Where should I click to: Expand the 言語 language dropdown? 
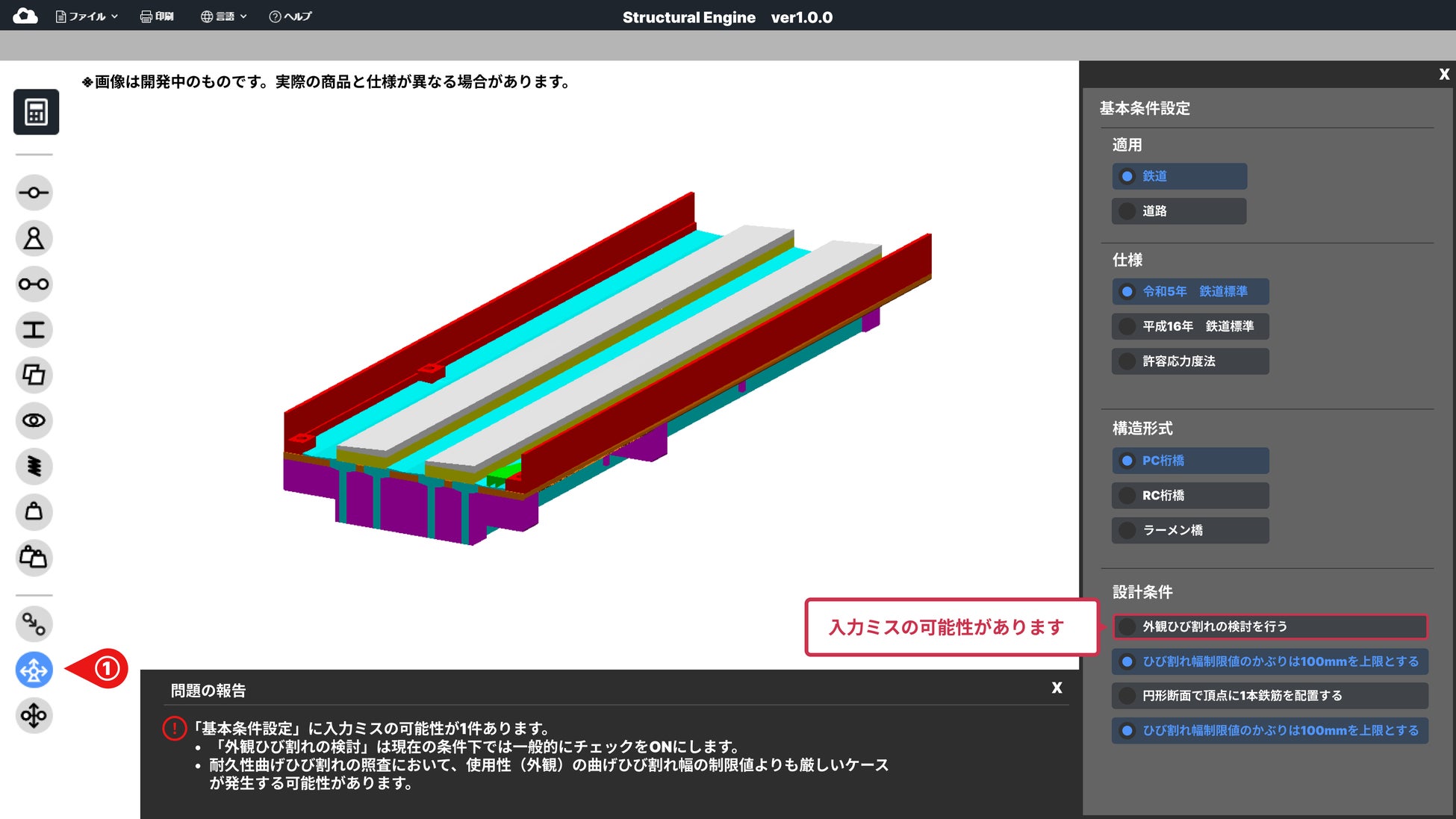(x=223, y=16)
